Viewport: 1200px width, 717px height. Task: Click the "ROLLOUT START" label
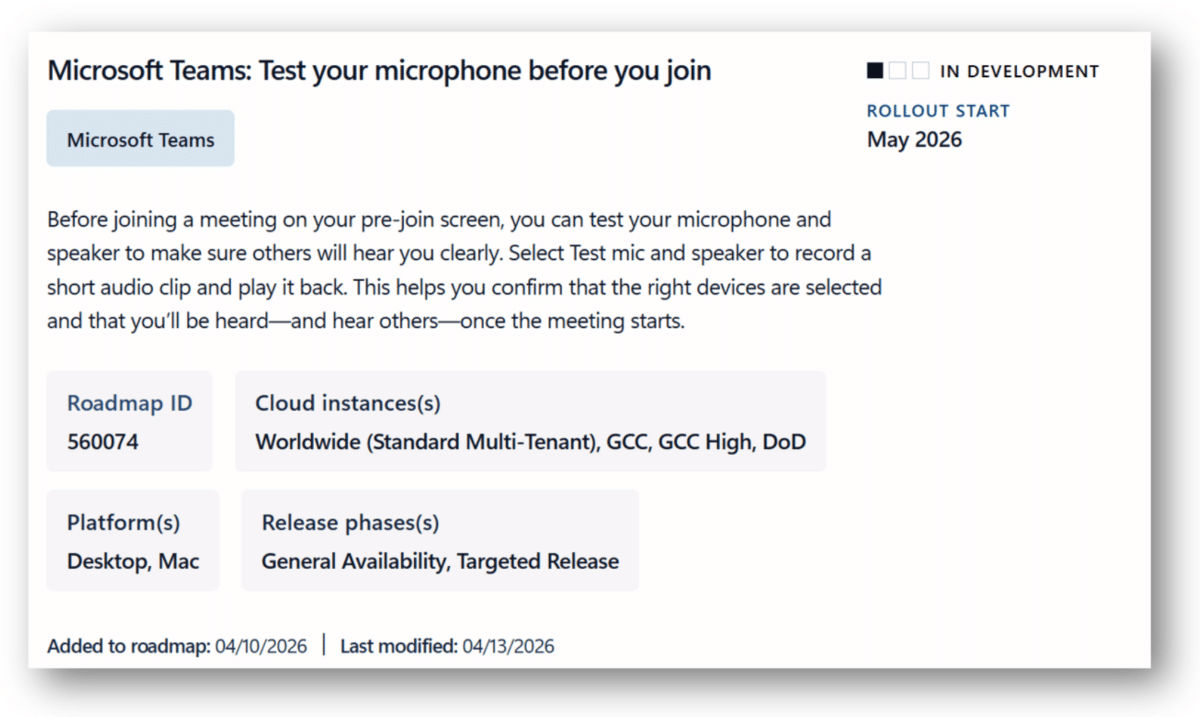tap(938, 111)
